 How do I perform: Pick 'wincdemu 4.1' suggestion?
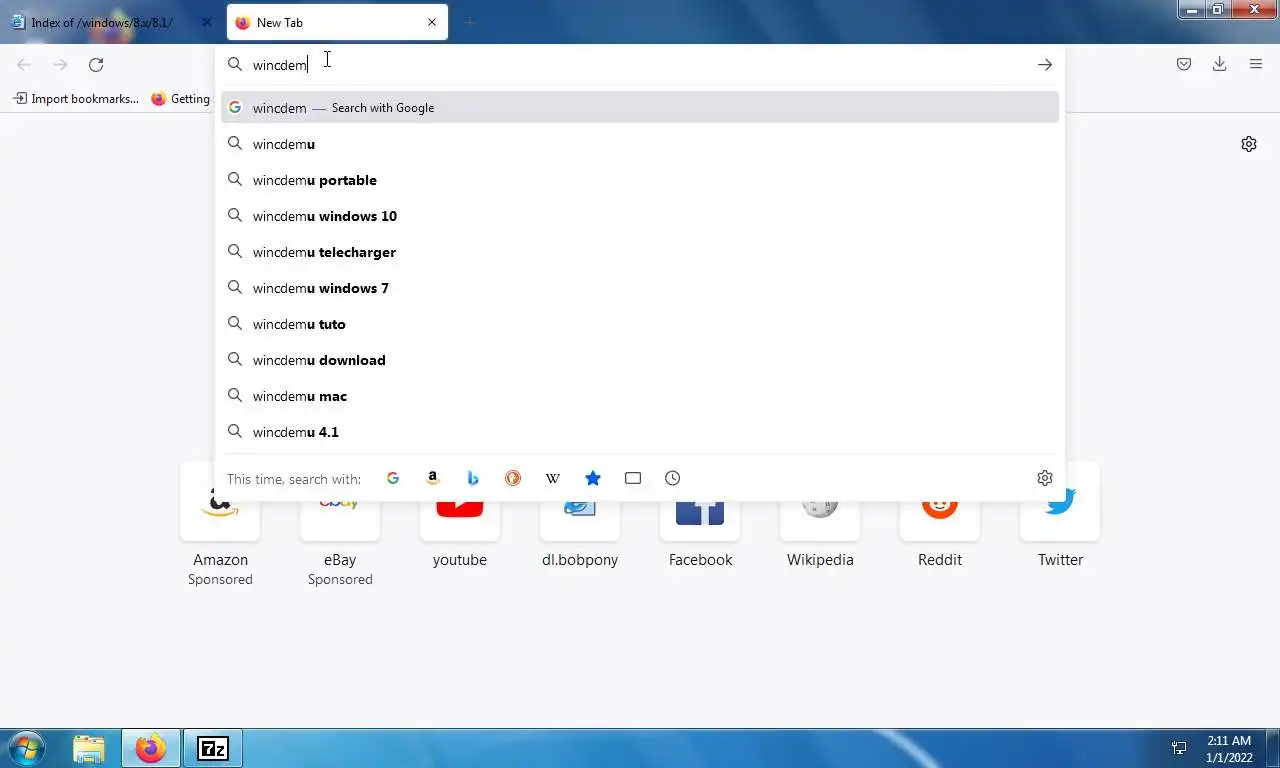pyautogui.click(x=640, y=432)
